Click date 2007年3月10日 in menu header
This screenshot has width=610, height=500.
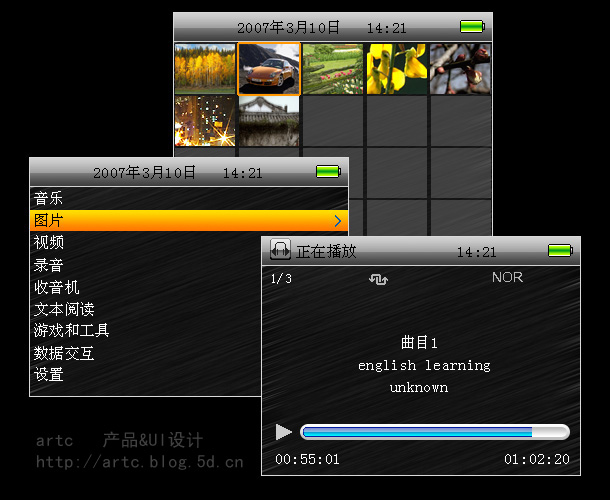145,172
